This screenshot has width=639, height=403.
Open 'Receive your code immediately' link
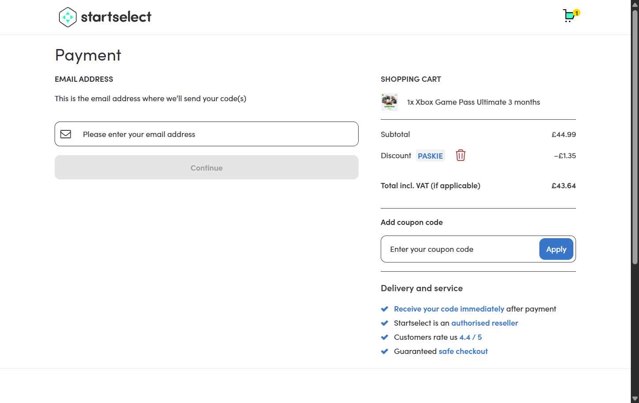449,309
